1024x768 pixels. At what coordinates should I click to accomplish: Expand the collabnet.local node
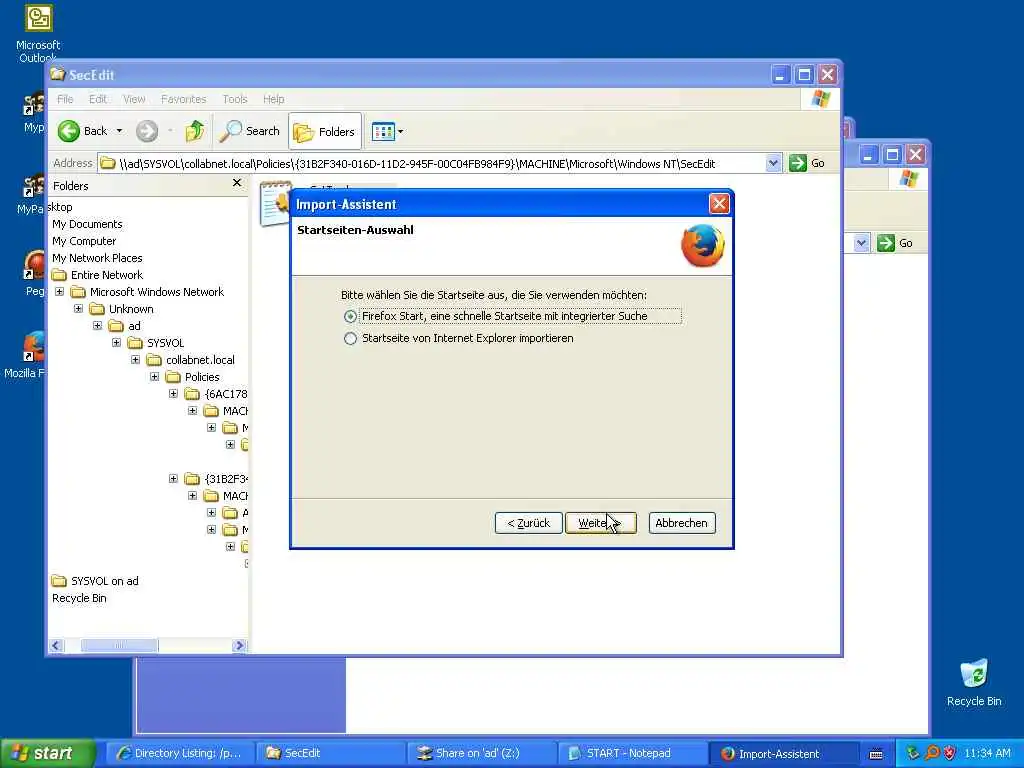[135, 360]
